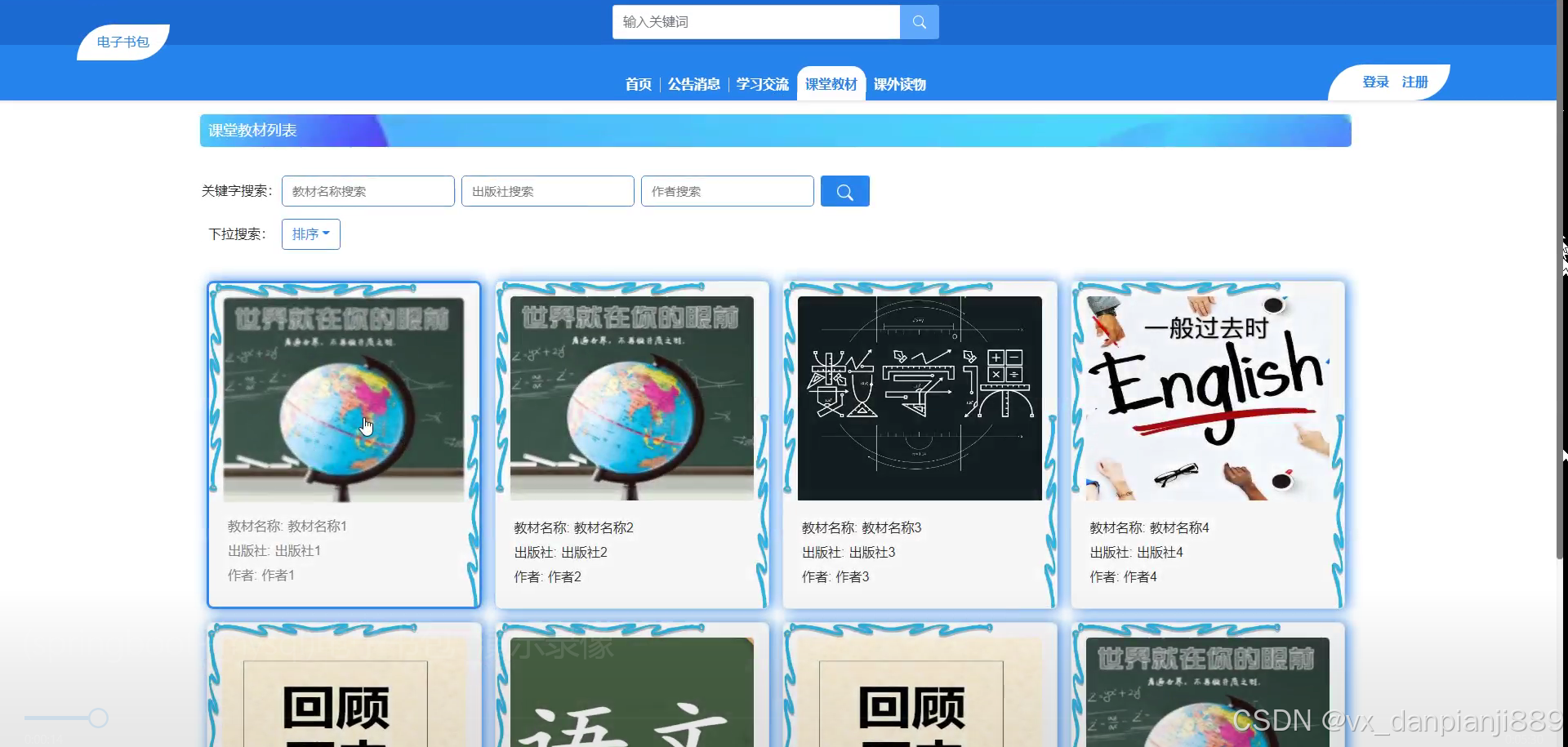Focus the 出版社搜索 input field
1568x747 pixels.
point(548,191)
